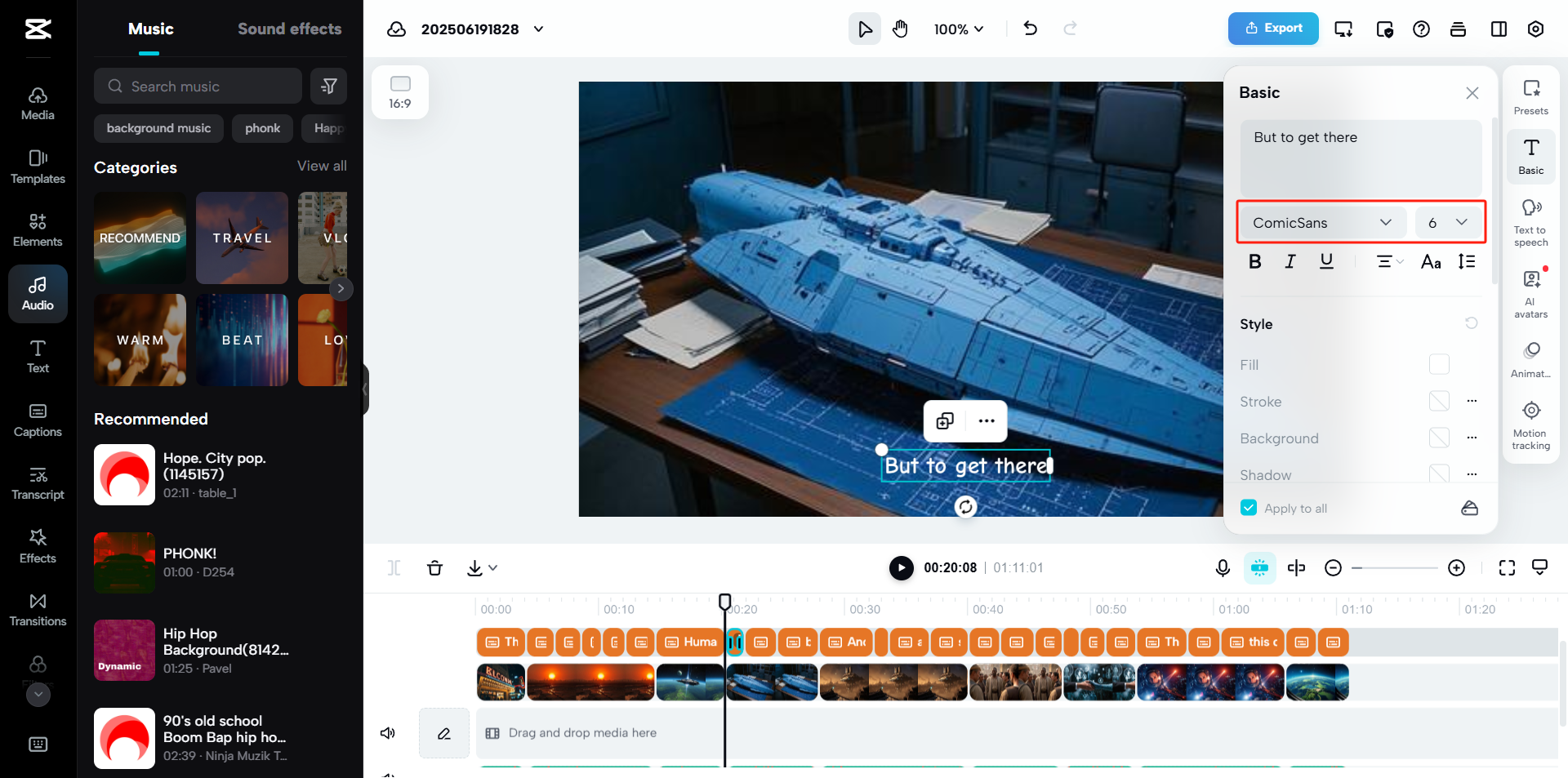Image resolution: width=1568 pixels, height=778 pixels.
Task: Toggle bold text formatting
Action: [1255, 261]
